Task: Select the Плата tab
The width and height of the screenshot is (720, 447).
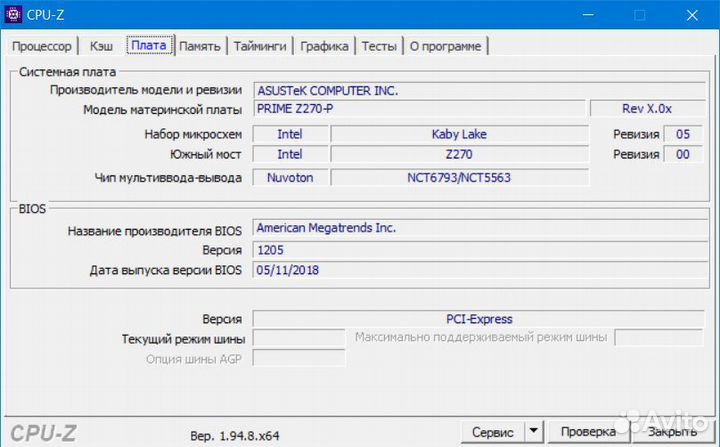Action: click(x=149, y=45)
